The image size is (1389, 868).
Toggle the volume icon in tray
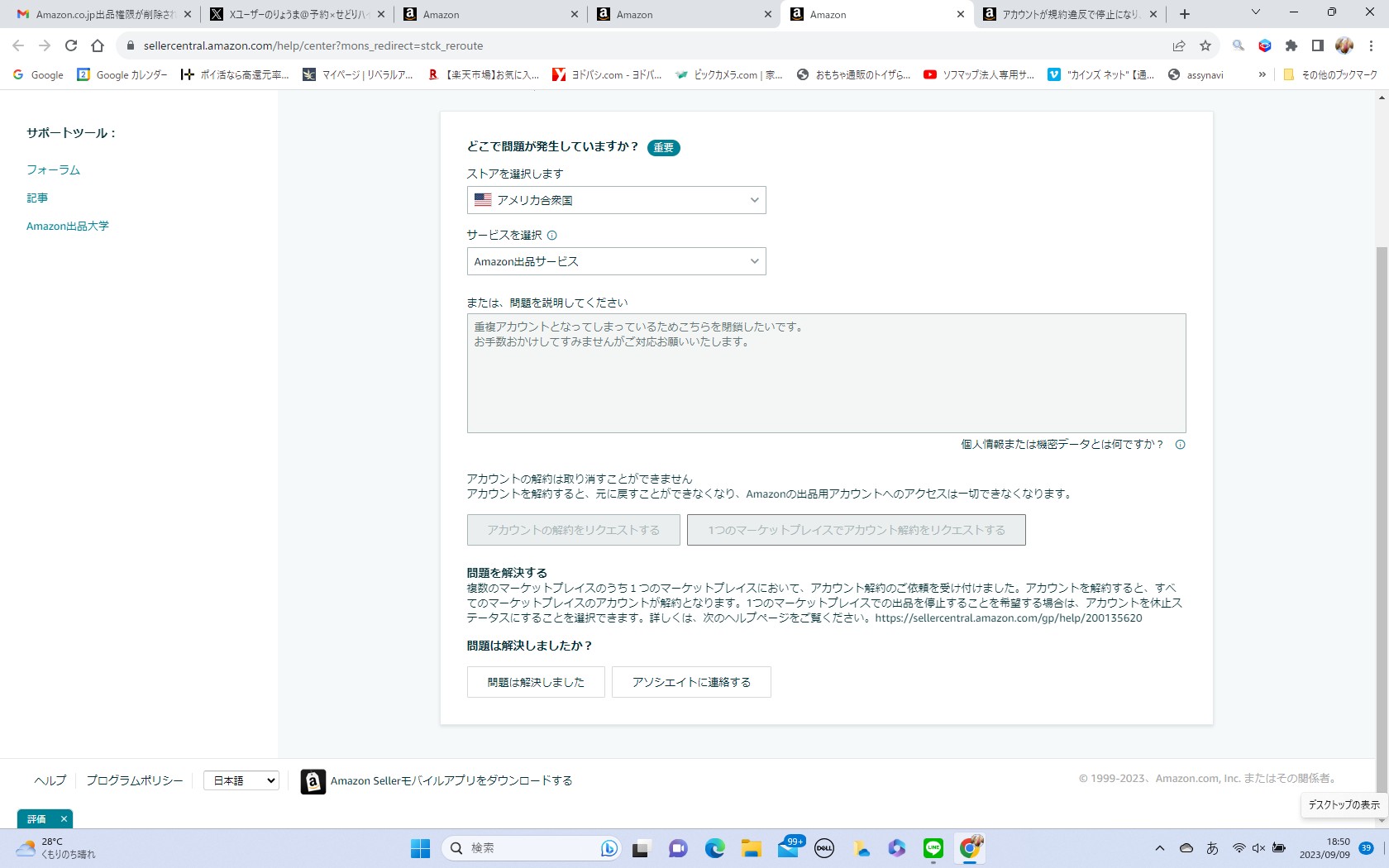[x=1258, y=848]
